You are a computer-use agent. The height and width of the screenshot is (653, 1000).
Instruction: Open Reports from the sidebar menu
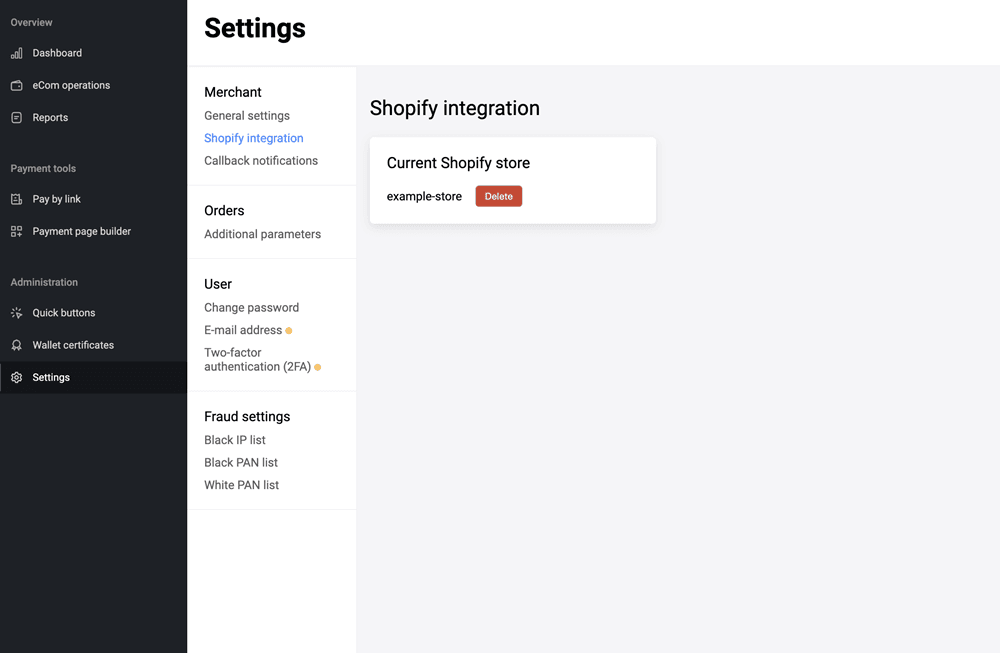point(50,118)
